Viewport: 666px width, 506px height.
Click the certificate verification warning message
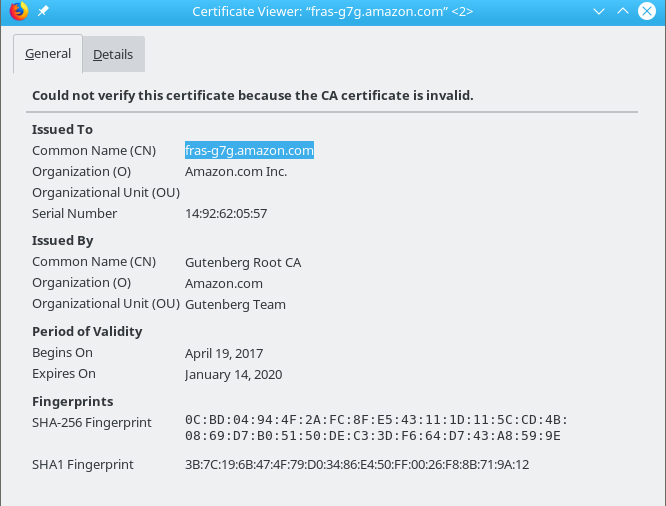(x=252, y=96)
